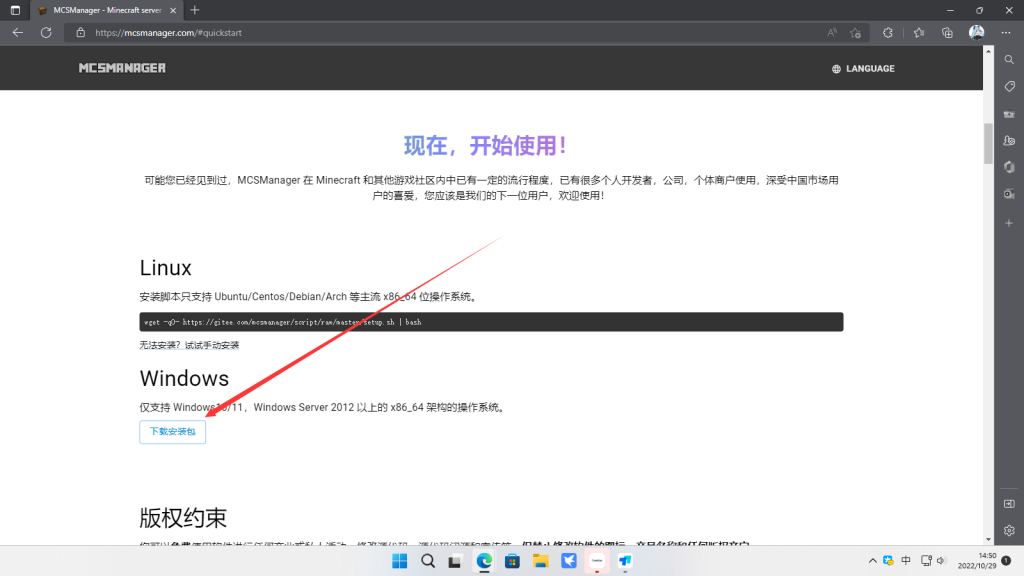Click the 下载安装包 download button

172,432
